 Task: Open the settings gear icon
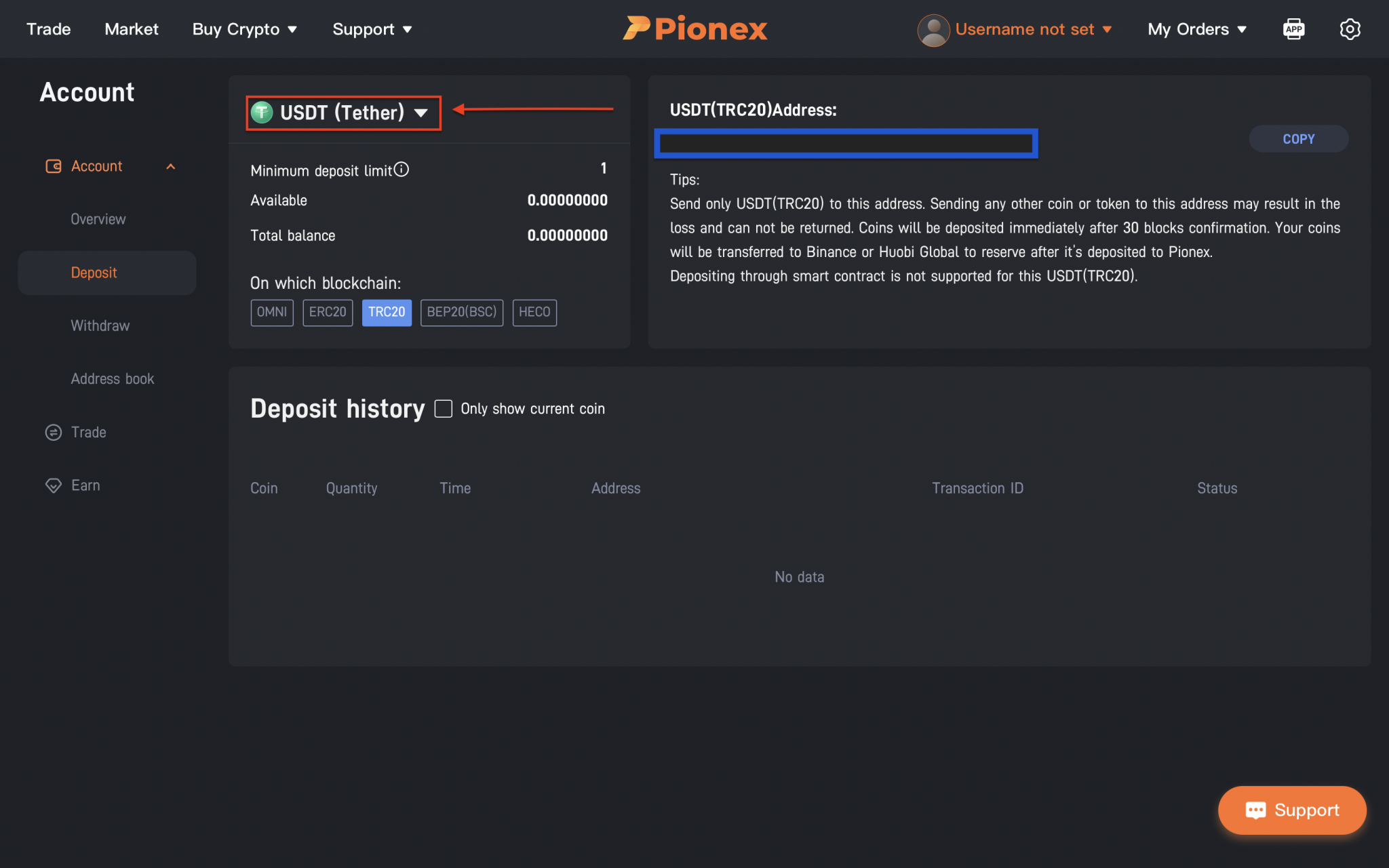click(x=1350, y=28)
